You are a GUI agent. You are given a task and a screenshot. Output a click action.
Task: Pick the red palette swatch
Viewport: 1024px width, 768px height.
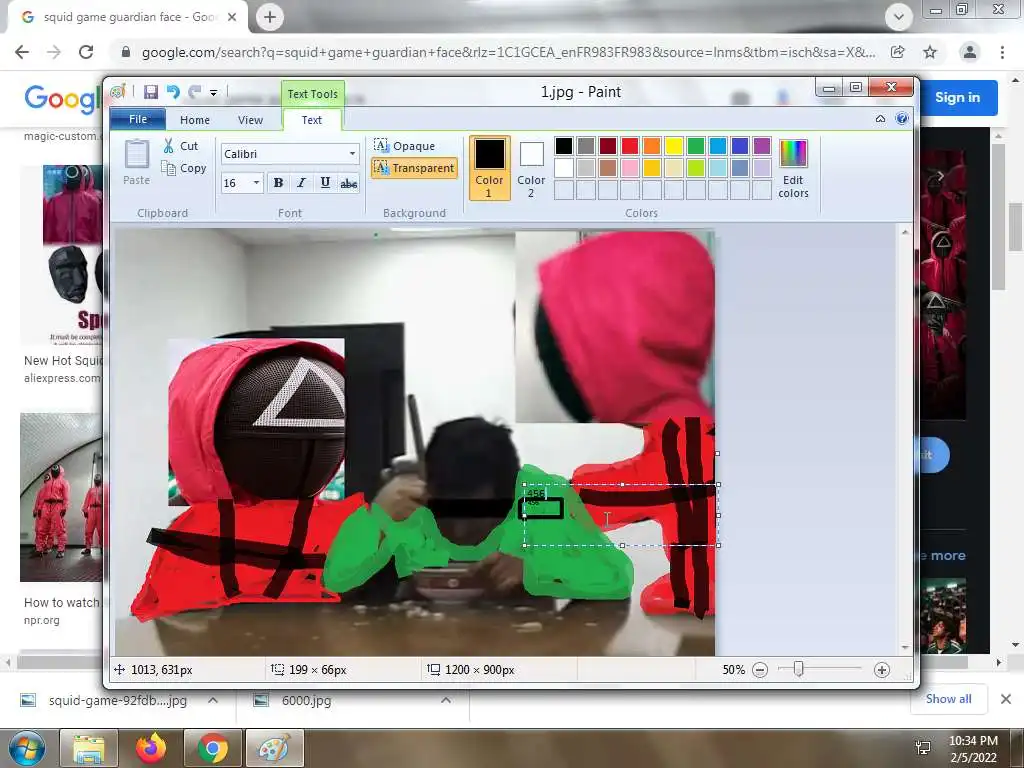[630, 146]
